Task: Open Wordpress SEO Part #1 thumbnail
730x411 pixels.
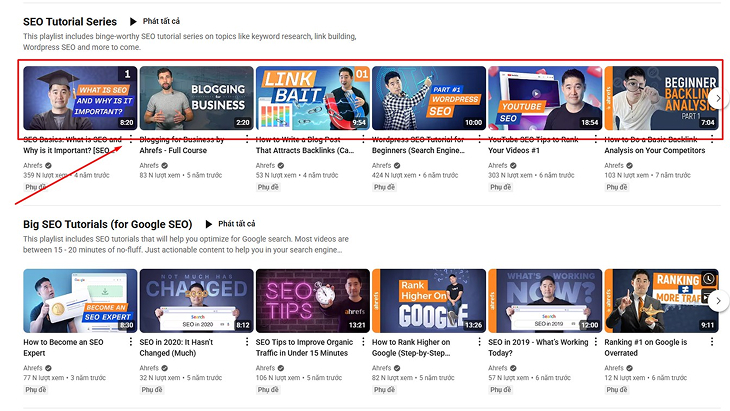Action: [429, 98]
